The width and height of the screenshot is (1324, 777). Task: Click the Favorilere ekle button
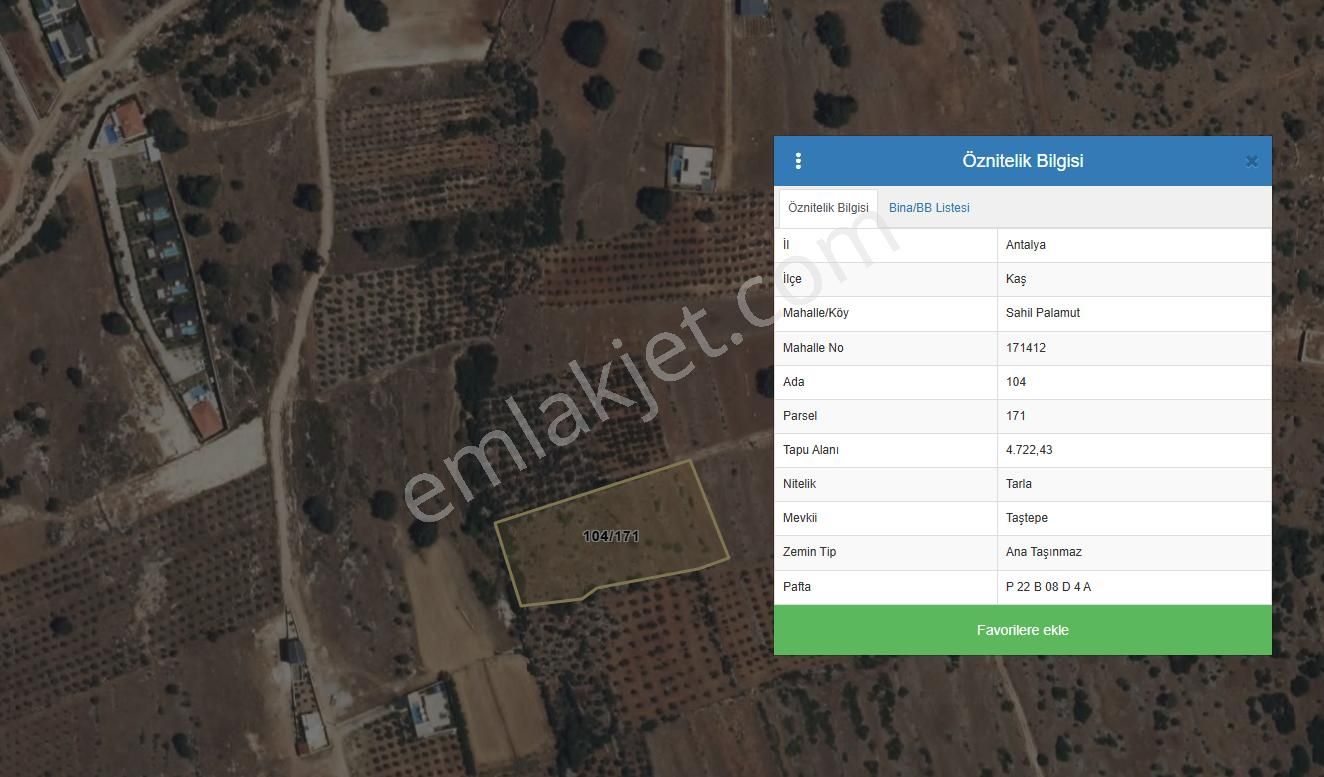pyautogui.click(x=1022, y=630)
